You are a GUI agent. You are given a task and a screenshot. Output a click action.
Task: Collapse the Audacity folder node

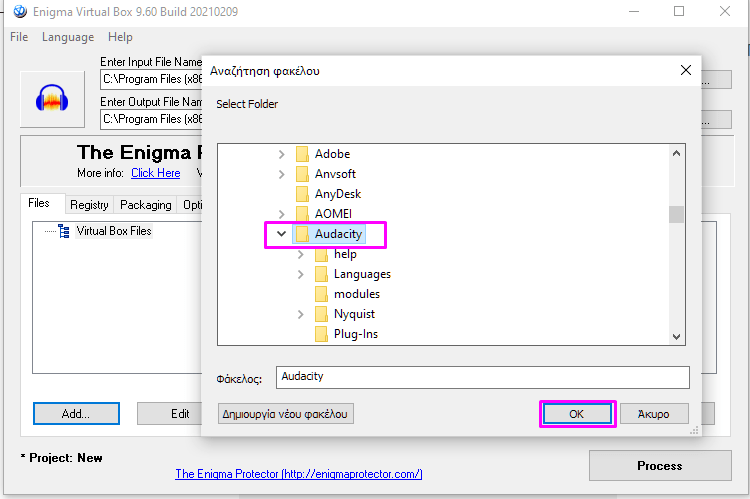point(281,234)
